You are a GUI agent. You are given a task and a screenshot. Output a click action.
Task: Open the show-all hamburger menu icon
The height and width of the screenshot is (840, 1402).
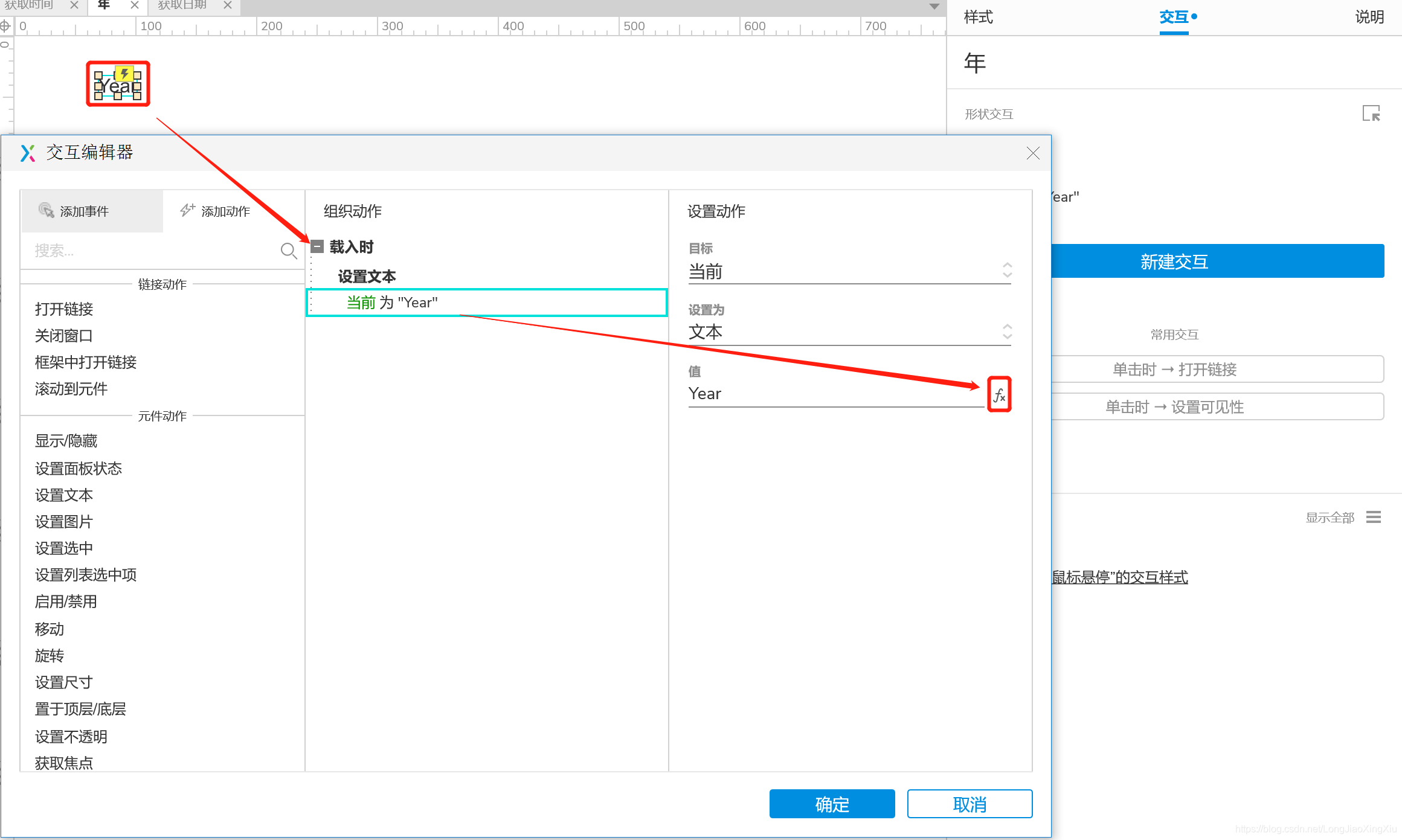pyautogui.click(x=1374, y=518)
